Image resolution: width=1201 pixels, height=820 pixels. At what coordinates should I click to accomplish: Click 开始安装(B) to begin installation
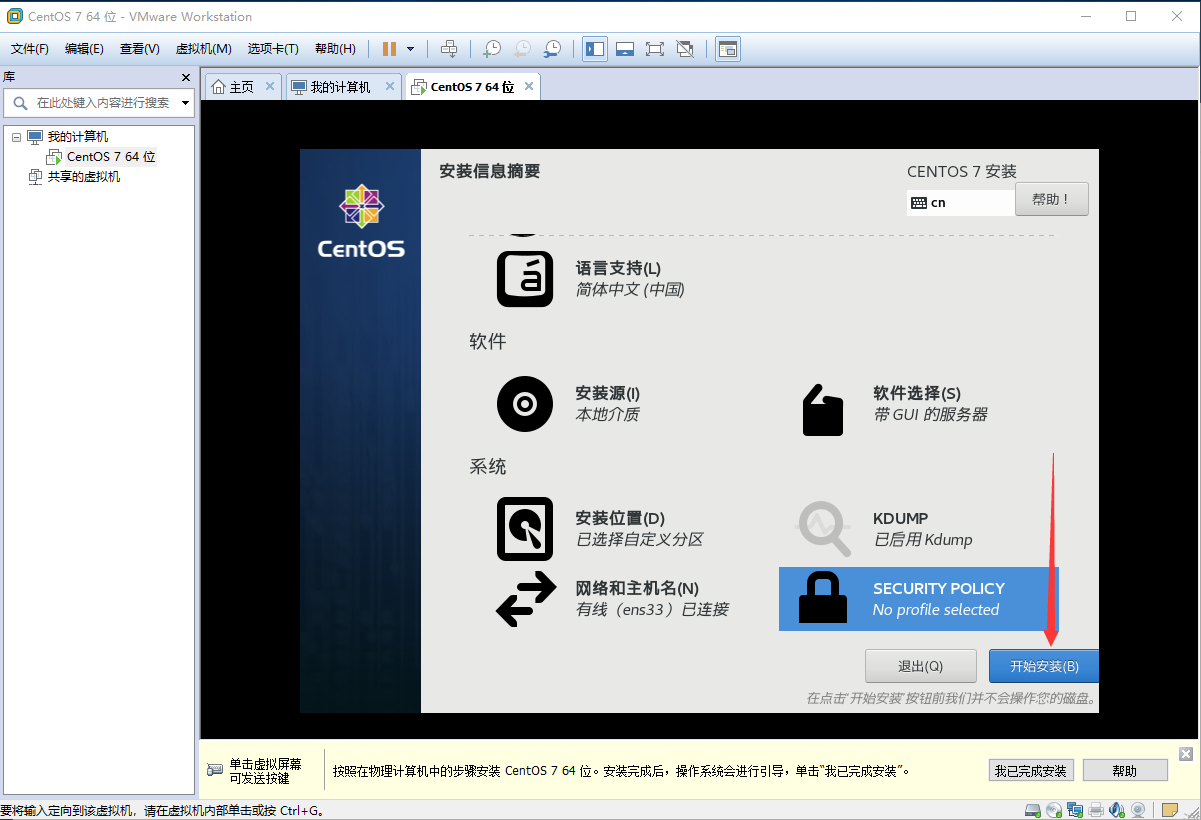(x=1043, y=666)
